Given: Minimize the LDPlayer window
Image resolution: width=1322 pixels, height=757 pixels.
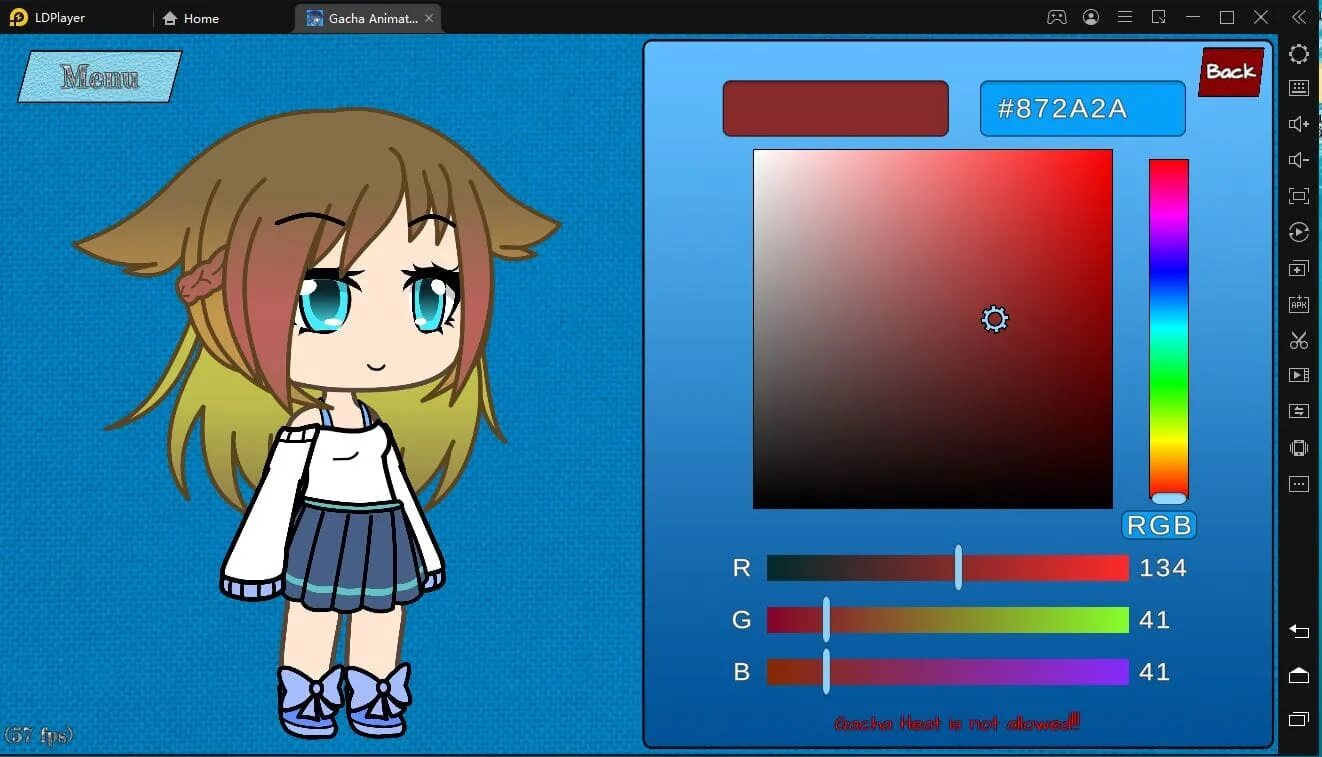Looking at the screenshot, I should (1193, 17).
